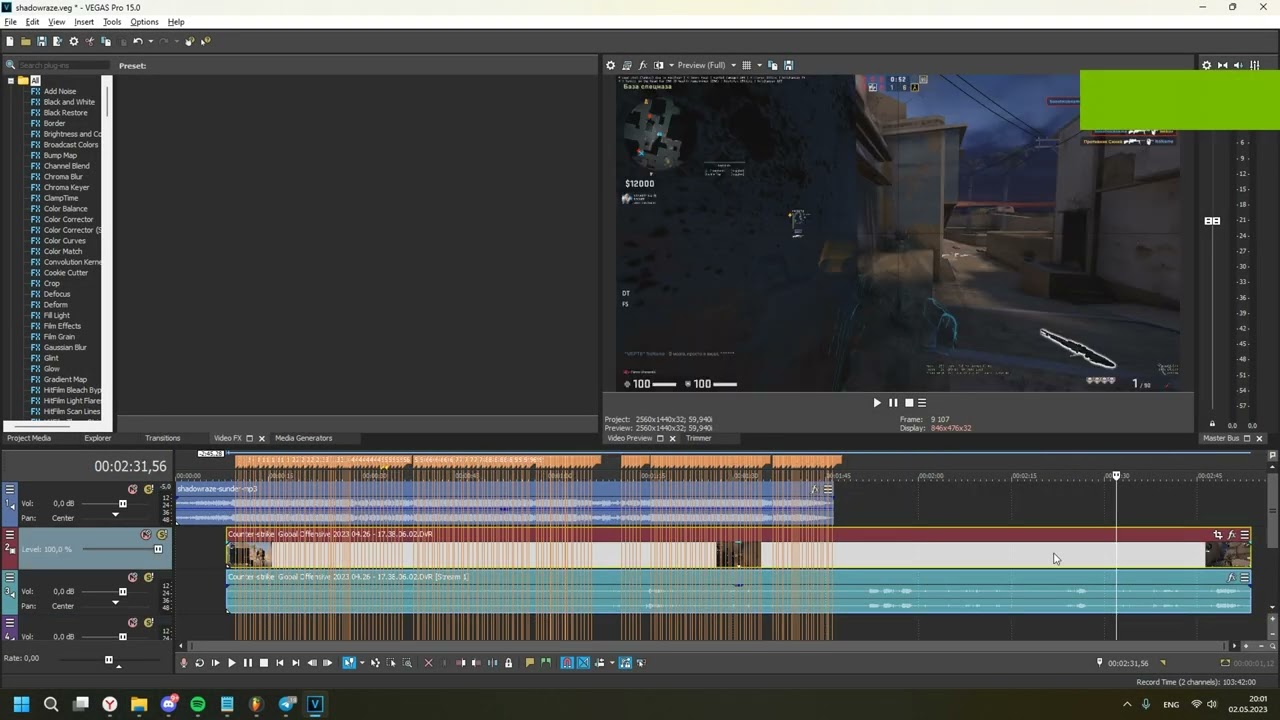Open the Insert menu
1280x720 pixels.
[84, 22]
